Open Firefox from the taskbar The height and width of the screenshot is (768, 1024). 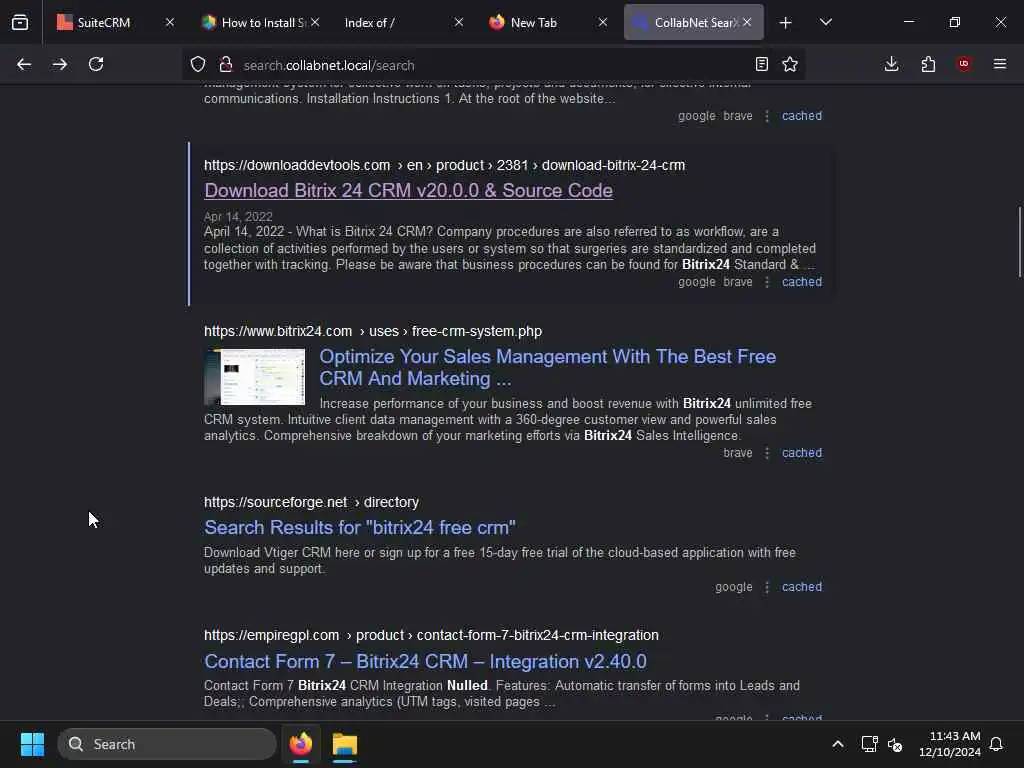tap(301, 744)
